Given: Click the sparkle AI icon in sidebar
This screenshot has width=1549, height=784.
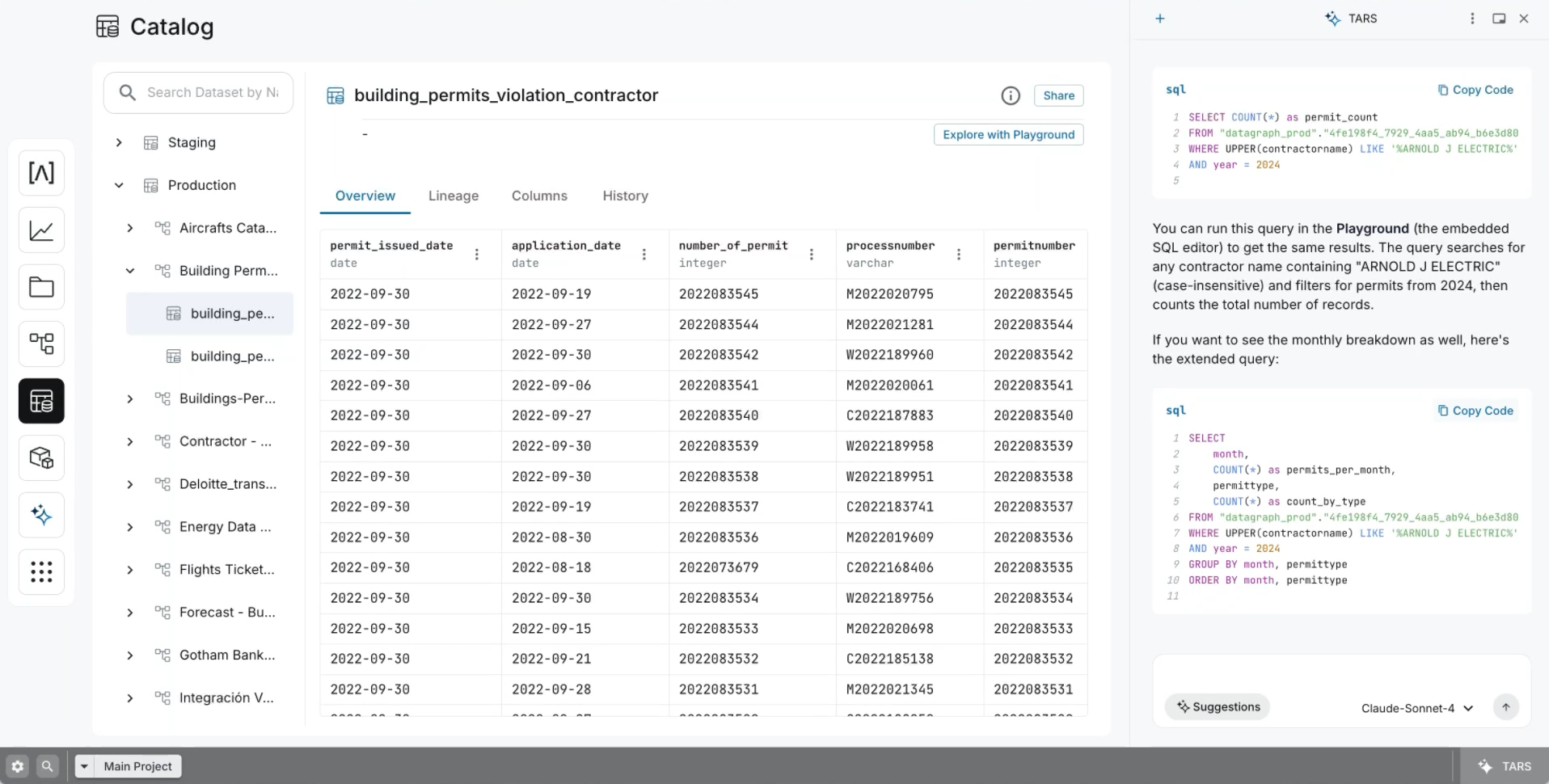Looking at the screenshot, I should click(41, 515).
